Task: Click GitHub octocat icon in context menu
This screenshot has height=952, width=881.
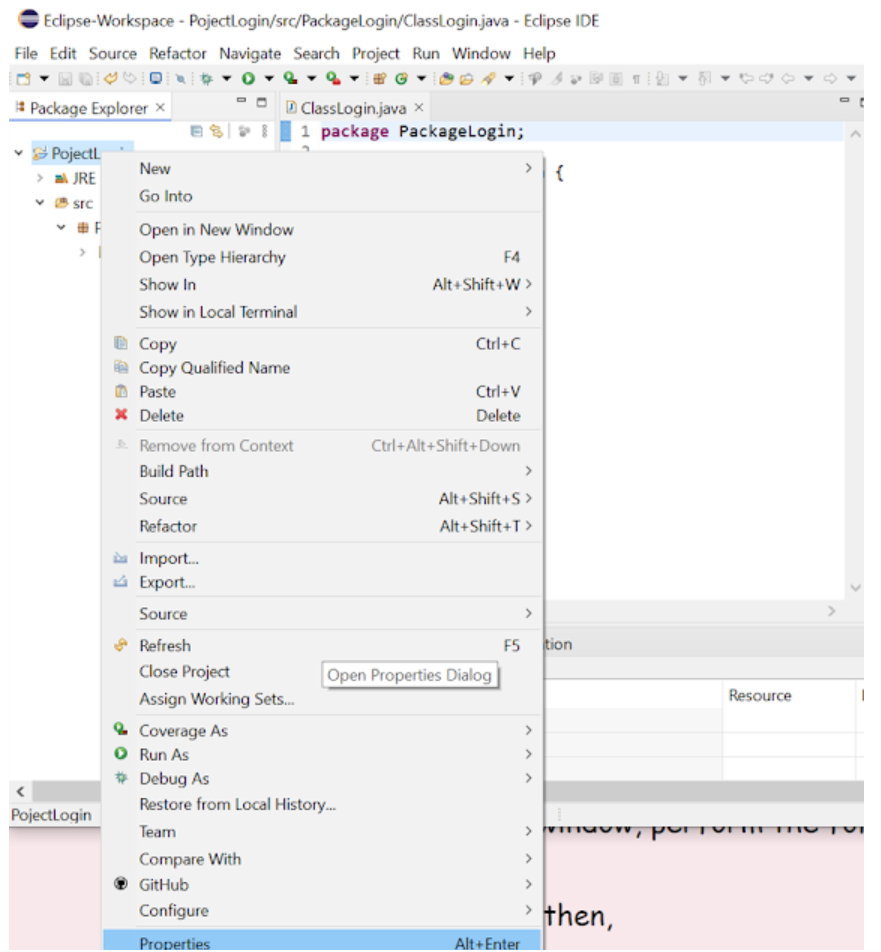Action: coord(121,884)
